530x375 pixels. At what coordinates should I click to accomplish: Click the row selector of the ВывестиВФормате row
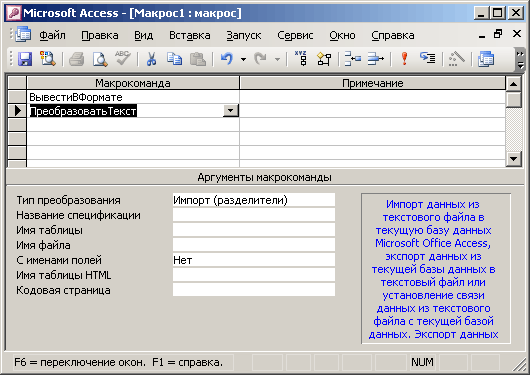pos(17,97)
